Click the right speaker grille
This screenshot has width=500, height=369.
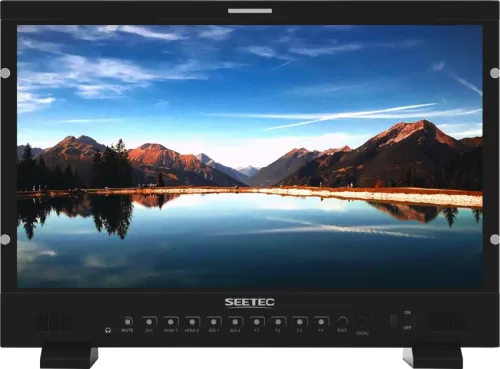[447, 322]
